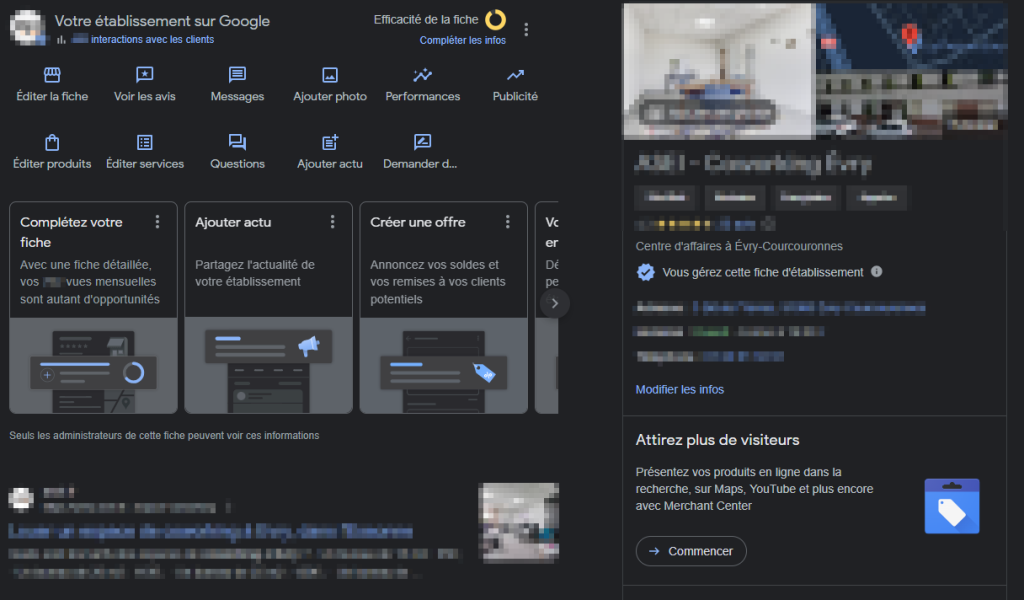Open the top-right three-dot overflow menu
Image resolution: width=1024 pixels, height=600 pixels.
coord(526,29)
